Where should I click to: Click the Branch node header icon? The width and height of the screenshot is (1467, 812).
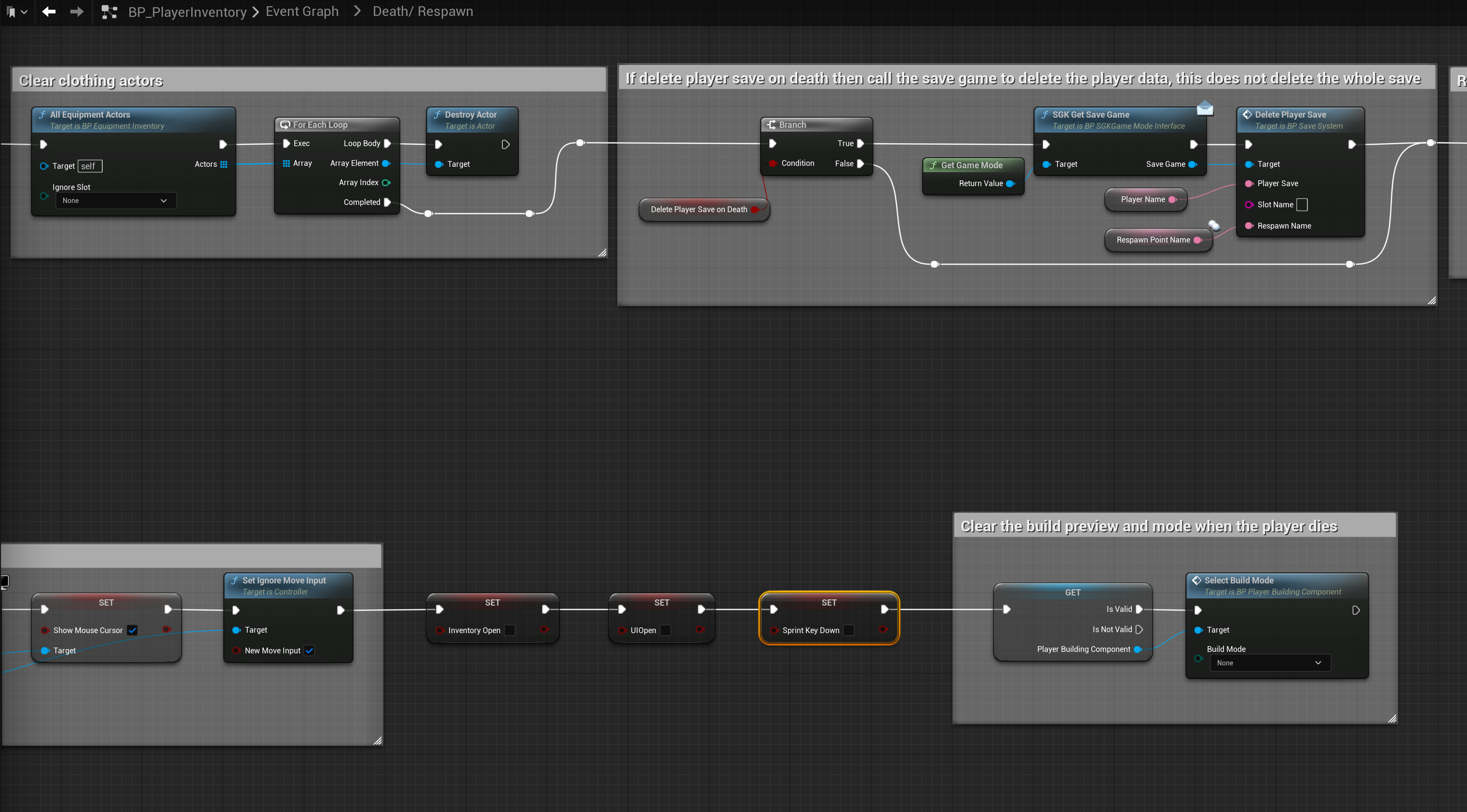pyautogui.click(x=771, y=125)
